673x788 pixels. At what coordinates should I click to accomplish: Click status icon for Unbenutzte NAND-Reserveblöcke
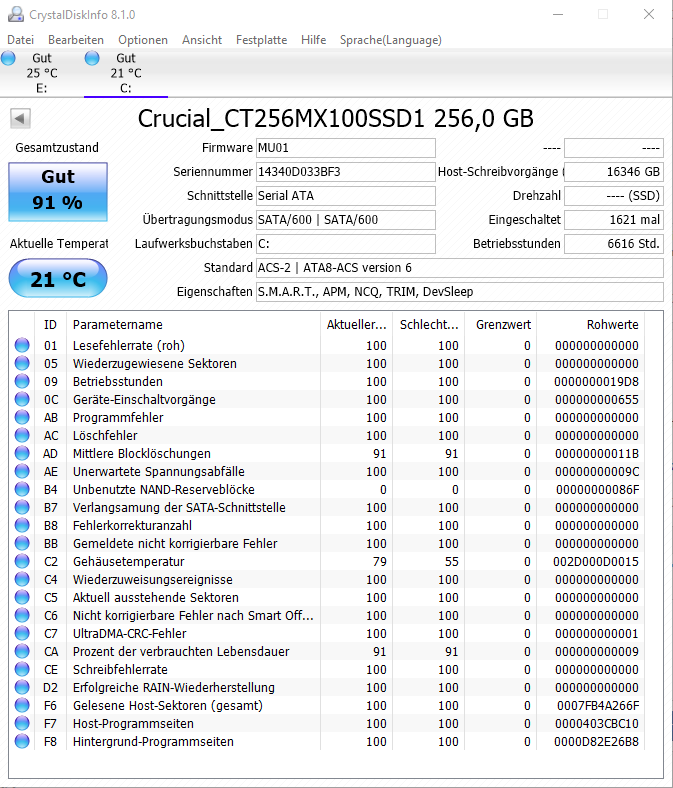[22, 489]
